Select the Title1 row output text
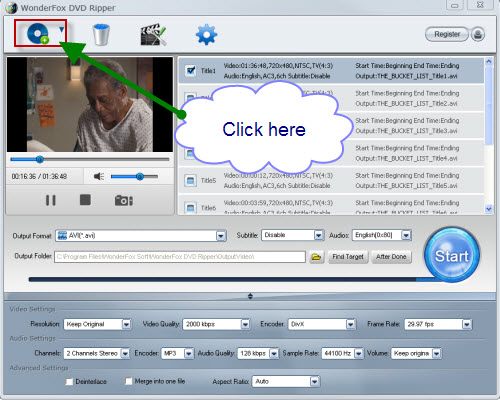The height and width of the screenshot is (400, 500). coord(406,76)
